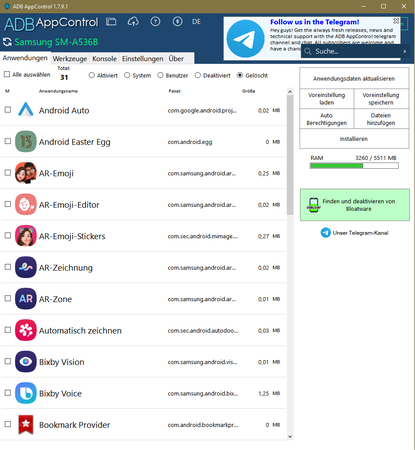Click the AR-Zone app icon
The image size is (415, 450).
(26, 299)
